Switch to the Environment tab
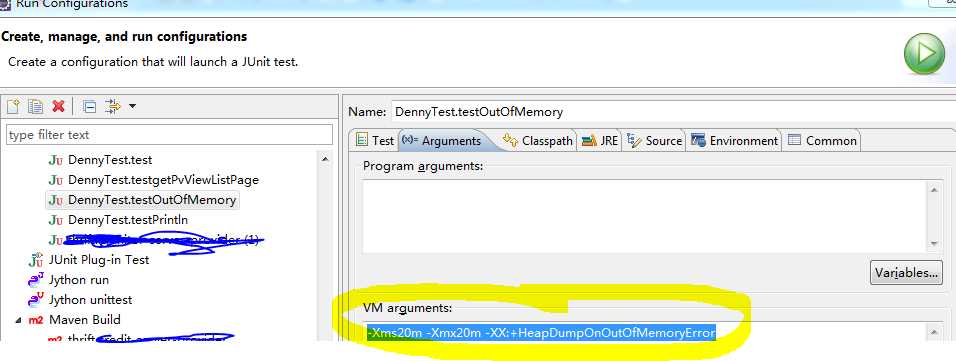This screenshot has width=956, height=361. (735, 141)
